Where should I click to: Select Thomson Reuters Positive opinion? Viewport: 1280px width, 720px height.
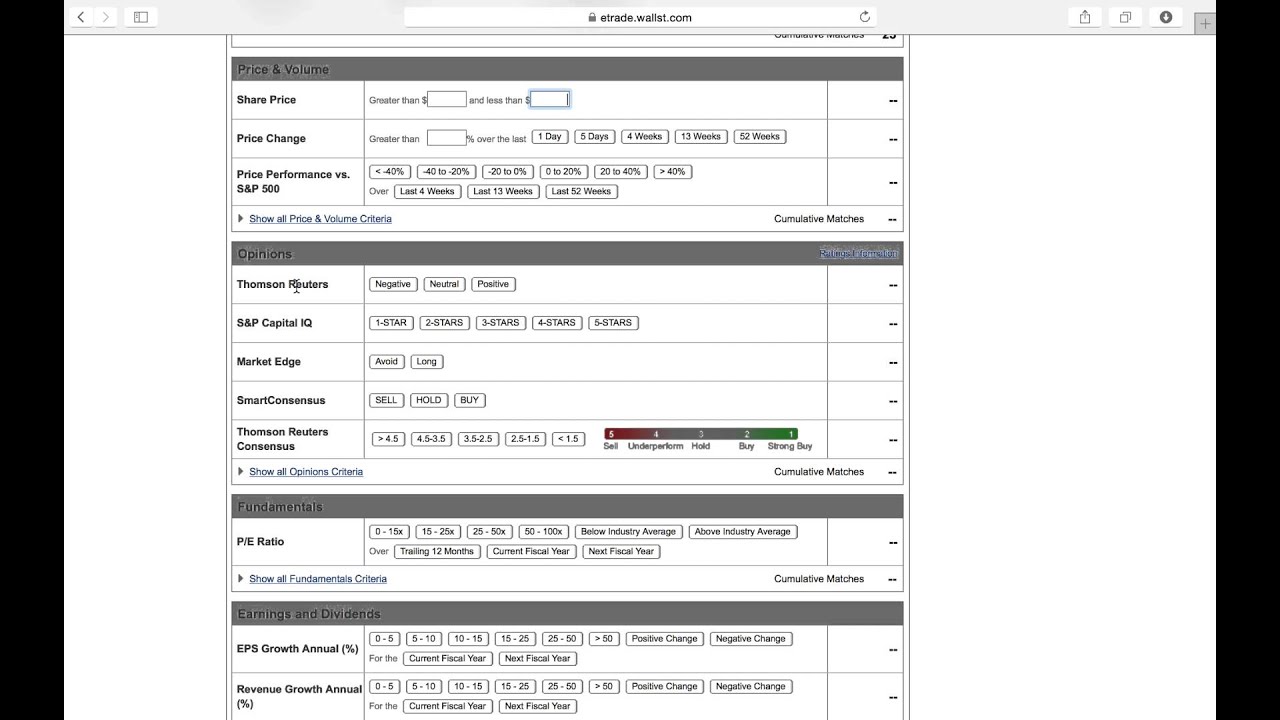tap(493, 284)
